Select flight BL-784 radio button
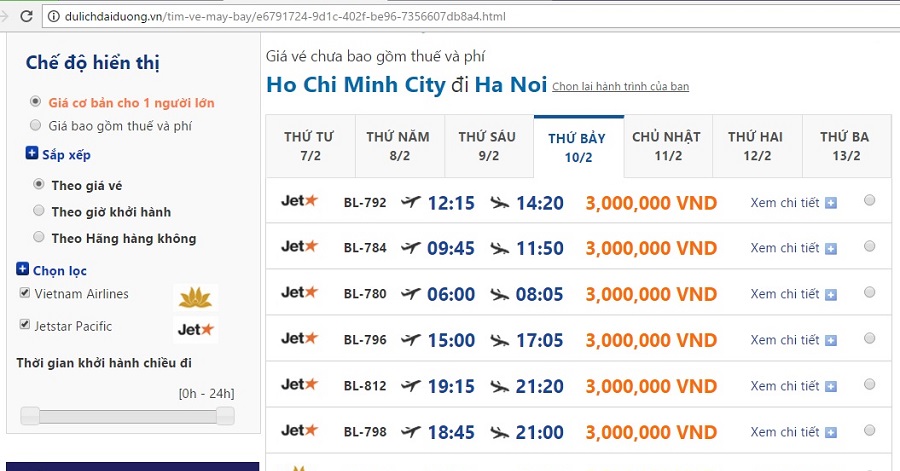Image resolution: width=900 pixels, height=471 pixels. click(x=870, y=246)
